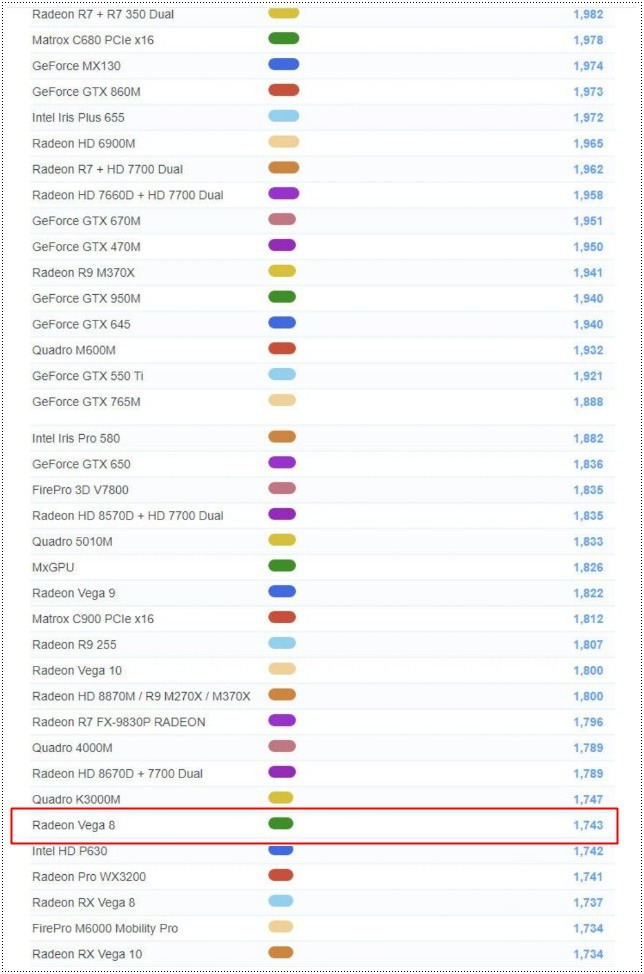Select the Quadro K3000M entry
This screenshot has height=974, width=644.
click(x=76, y=800)
